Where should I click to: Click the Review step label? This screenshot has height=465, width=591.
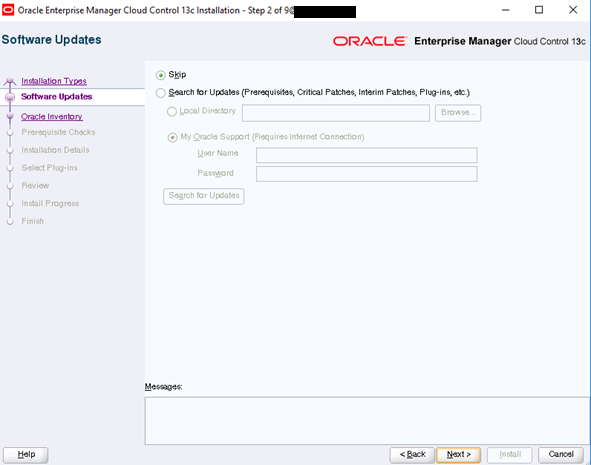(35, 185)
